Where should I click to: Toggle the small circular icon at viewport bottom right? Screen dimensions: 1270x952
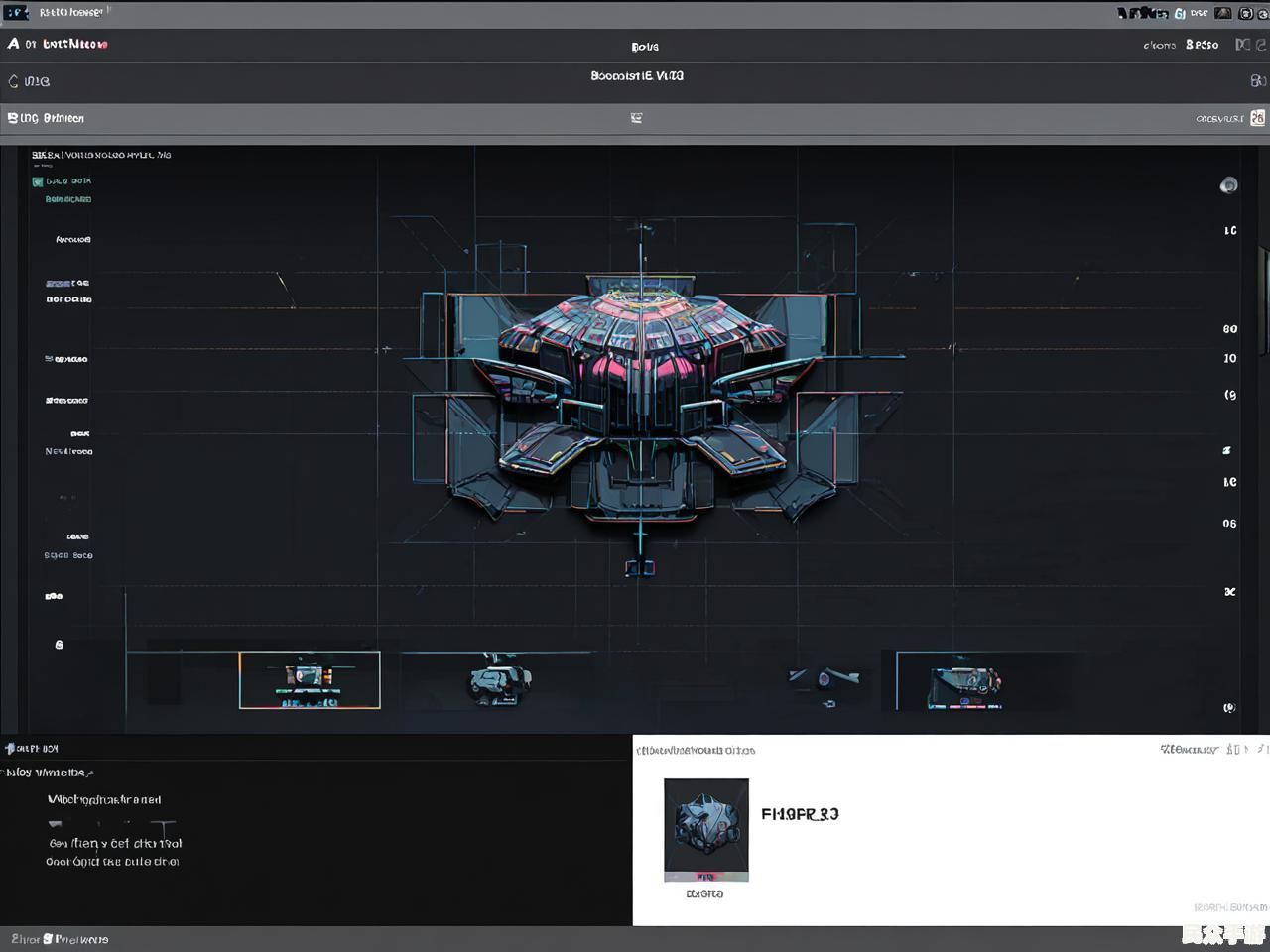coord(1229,707)
